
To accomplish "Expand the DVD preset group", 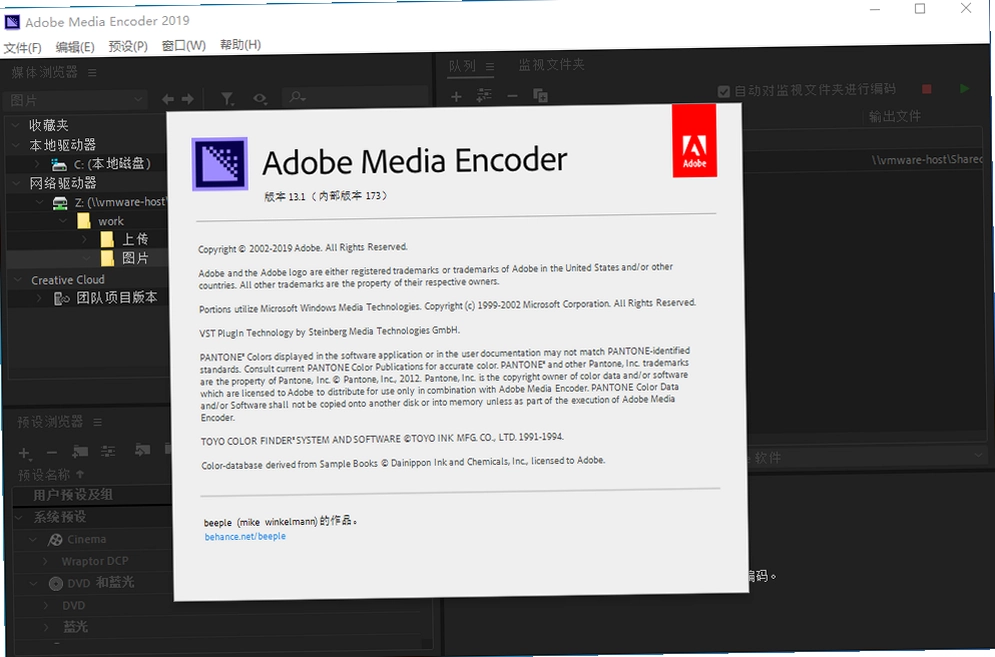I will pos(46,606).
